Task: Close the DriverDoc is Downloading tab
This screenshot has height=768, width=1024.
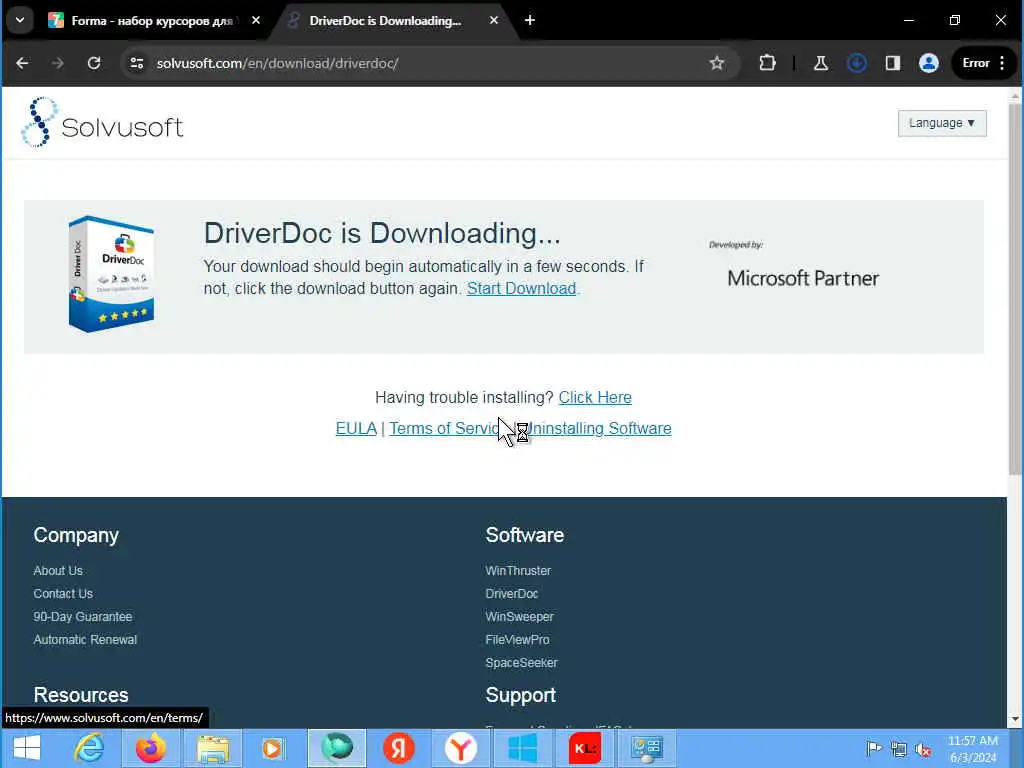Action: pos(494,20)
